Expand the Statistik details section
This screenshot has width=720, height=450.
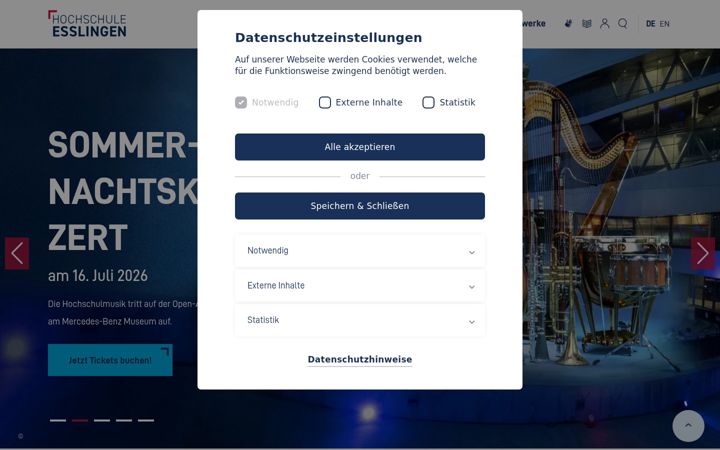tap(360, 320)
